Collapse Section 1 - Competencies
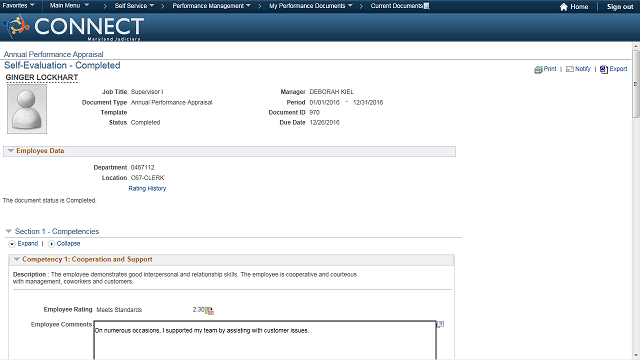The height and width of the screenshot is (360, 640). pos(9,231)
